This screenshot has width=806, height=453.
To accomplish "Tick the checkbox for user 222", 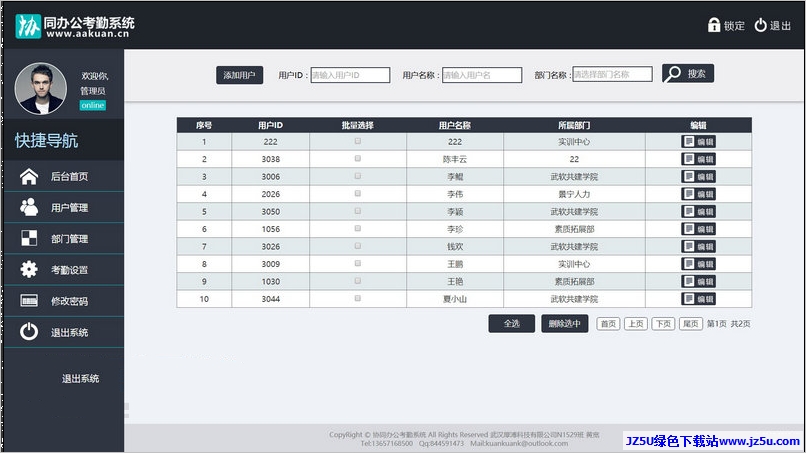I will [358, 141].
